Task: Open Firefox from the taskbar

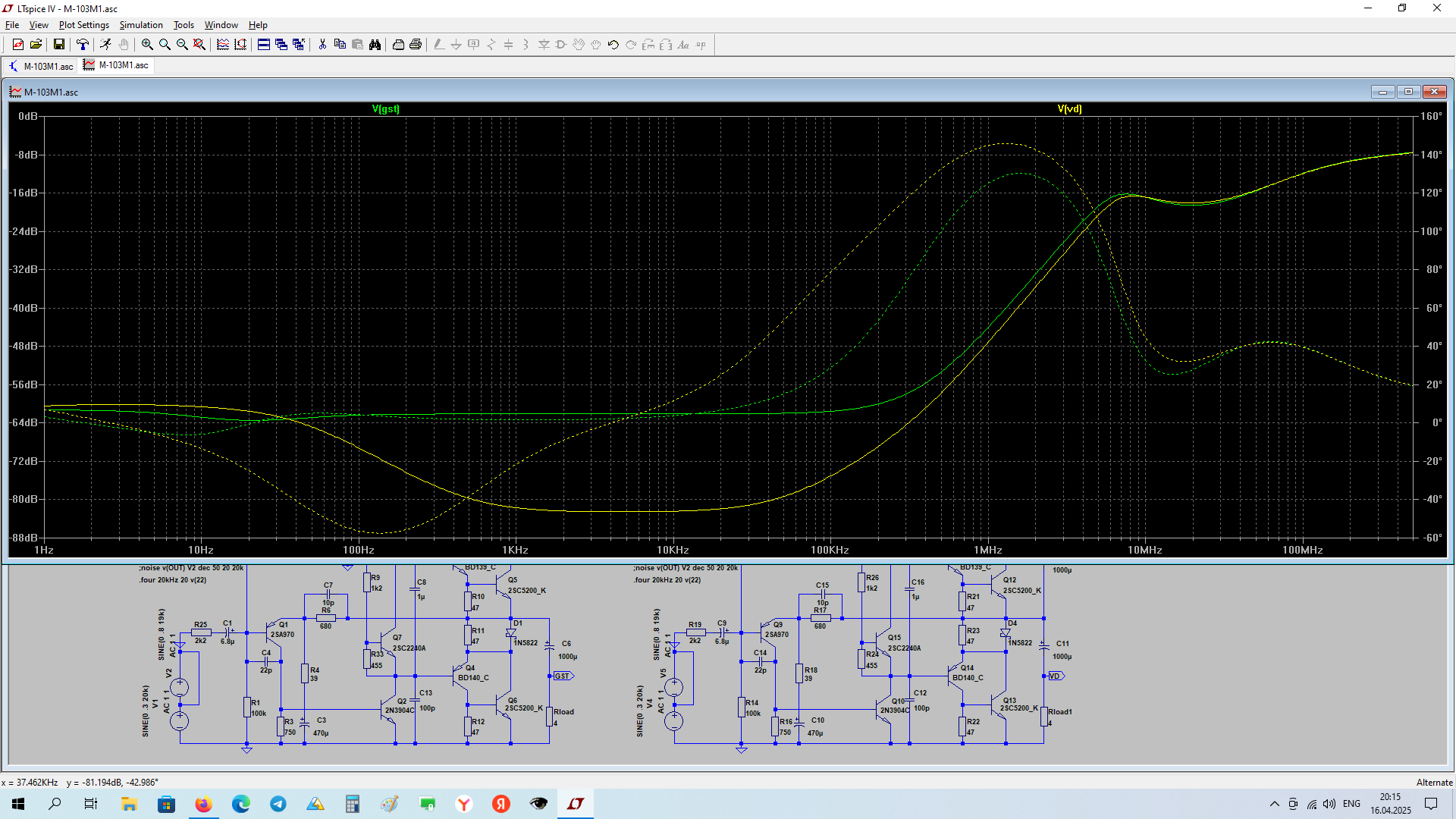Action: (203, 804)
